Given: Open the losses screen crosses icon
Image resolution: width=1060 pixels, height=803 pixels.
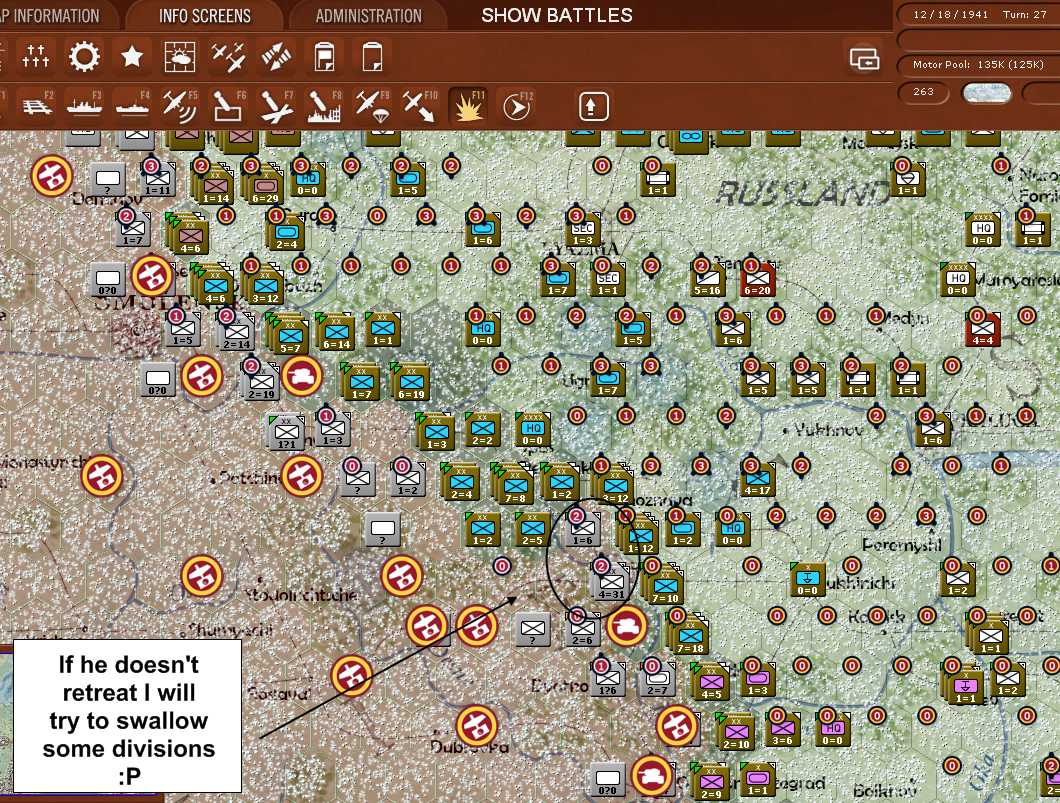Looking at the screenshot, I should [x=35, y=57].
